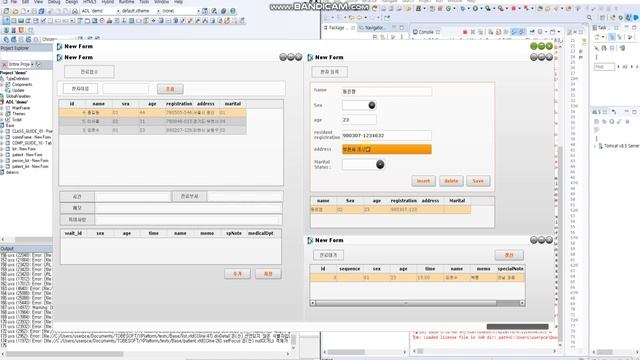Select Script in Project Explorer tree
Screen dimensions: 640x360
coord(17,120)
